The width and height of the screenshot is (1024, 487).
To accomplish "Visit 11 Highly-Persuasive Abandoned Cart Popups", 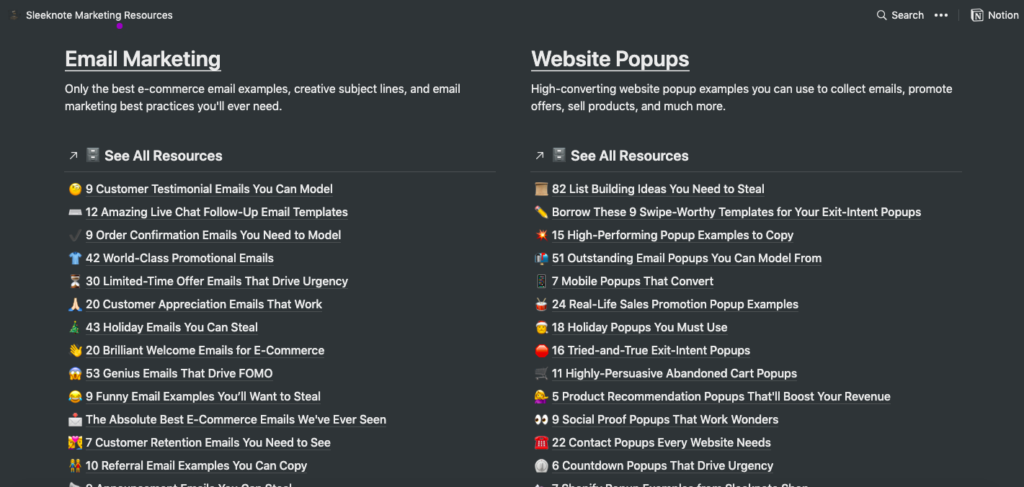I will click(x=674, y=373).
